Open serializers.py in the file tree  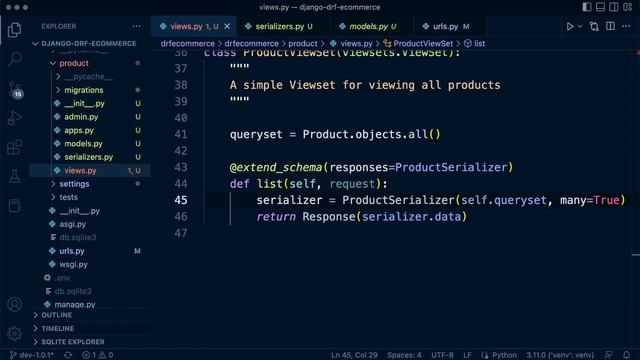89,157
